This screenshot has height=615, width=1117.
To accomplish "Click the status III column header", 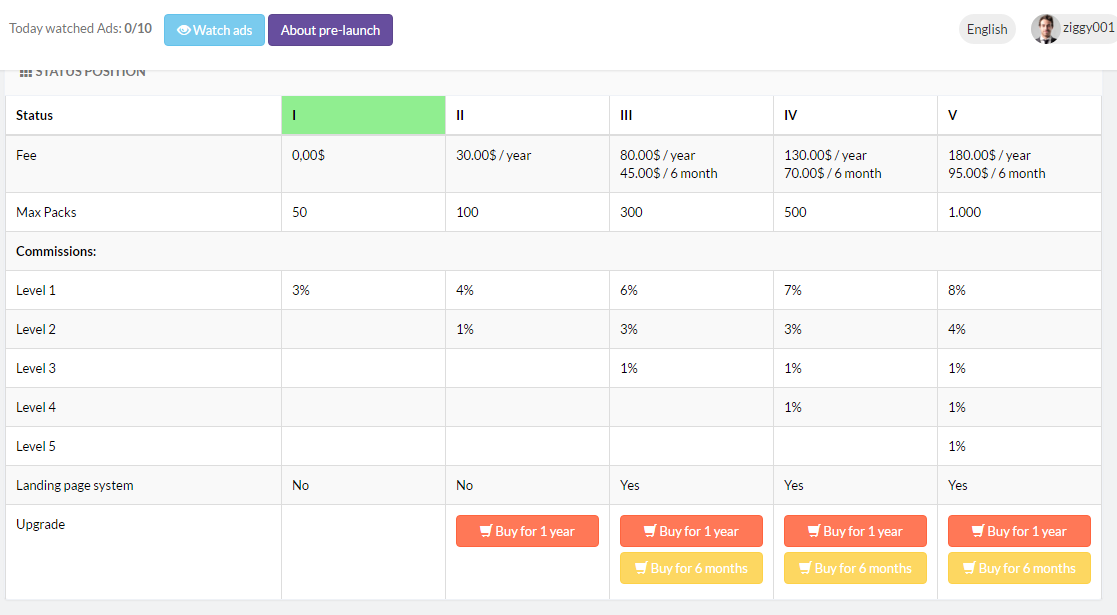I will (x=626, y=115).
